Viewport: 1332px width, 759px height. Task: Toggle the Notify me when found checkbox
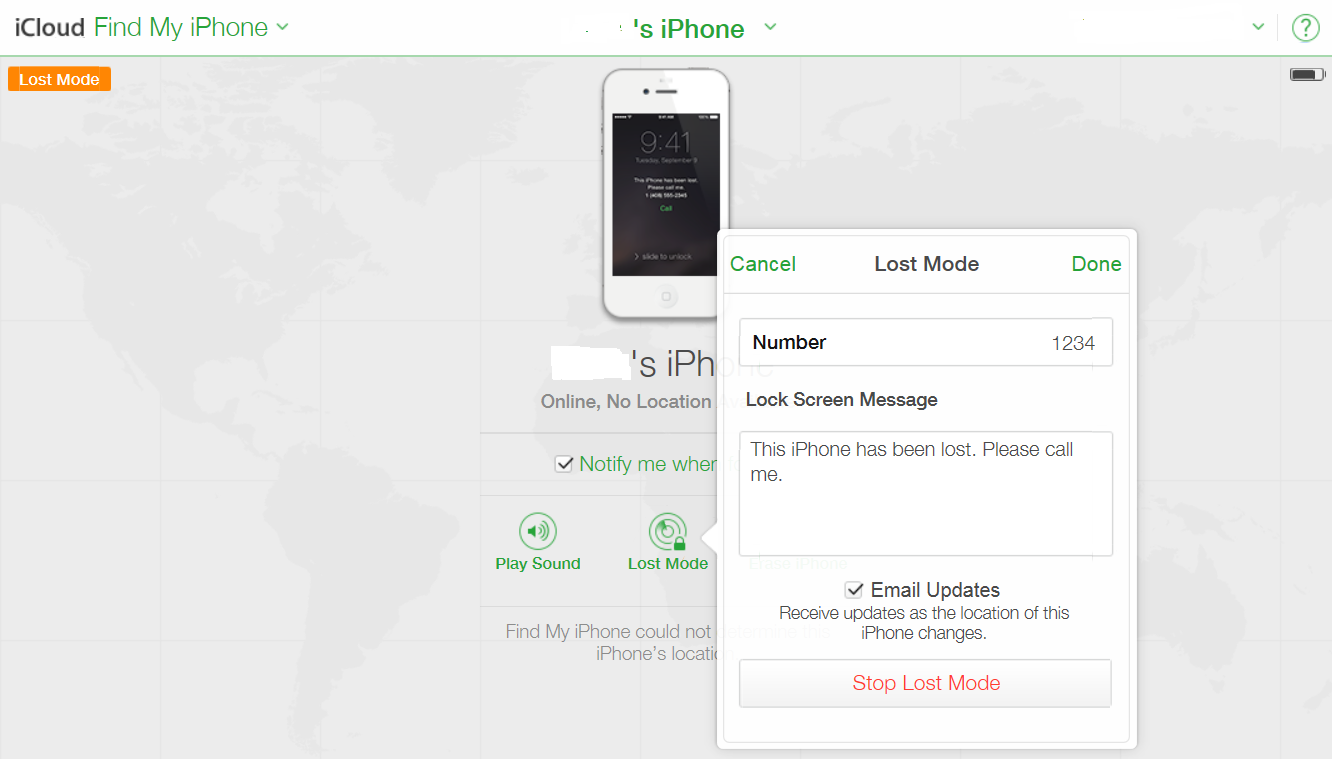pyautogui.click(x=564, y=464)
